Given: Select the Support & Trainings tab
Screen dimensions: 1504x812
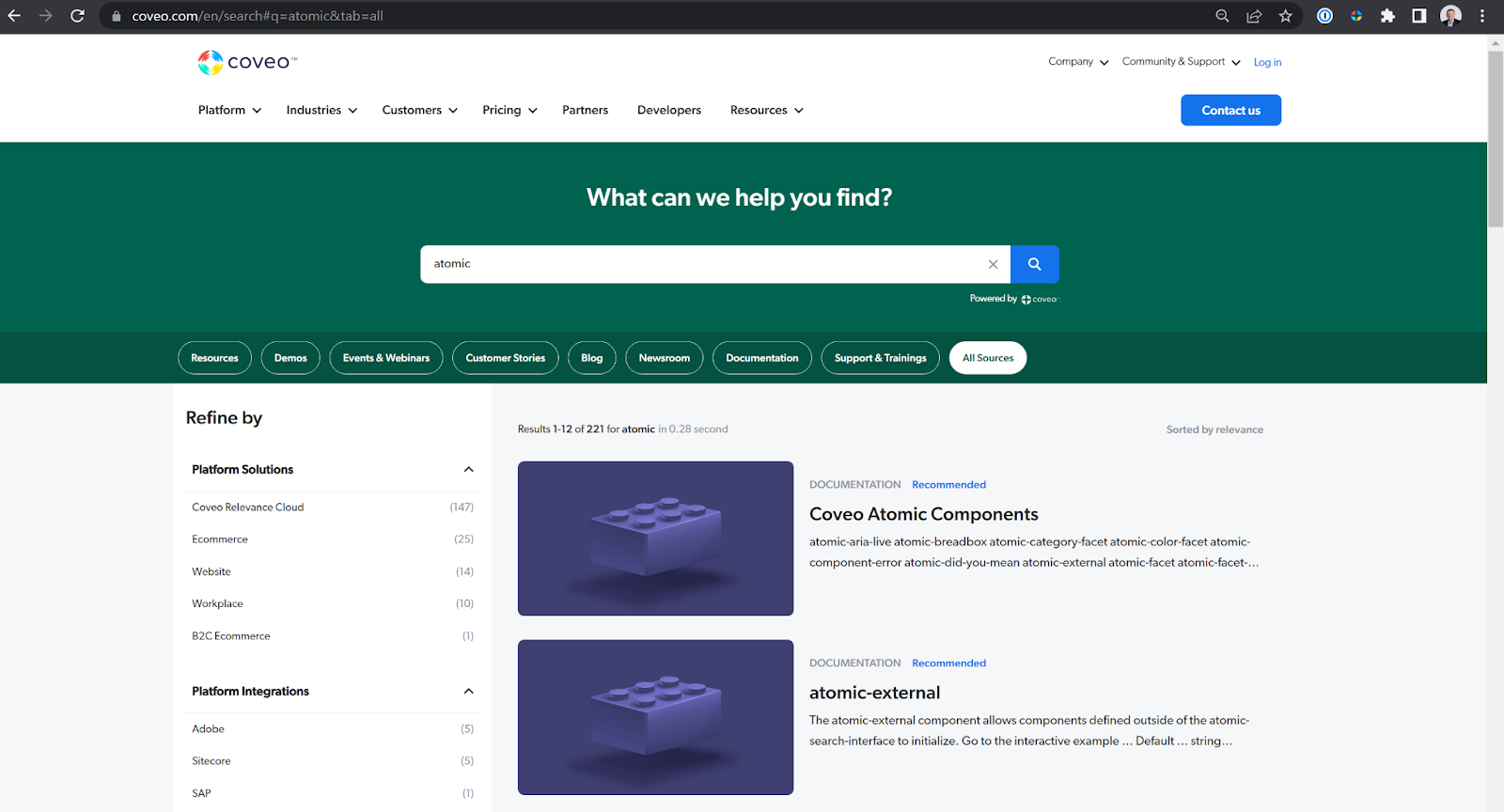Looking at the screenshot, I should coord(880,358).
